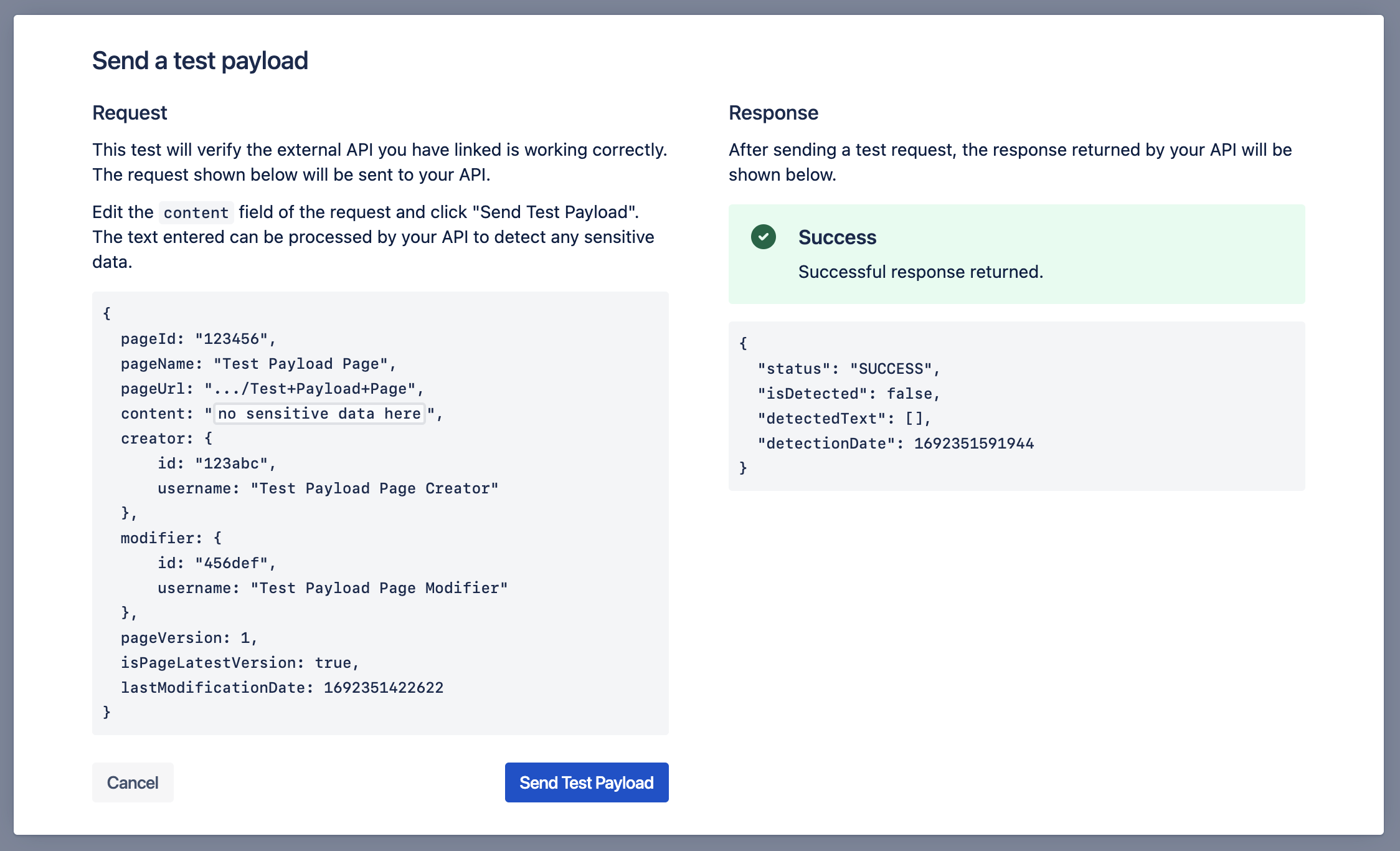This screenshot has height=851, width=1400.
Task: Click the 'Send a test payload' heading
Action: click(200, 60)
